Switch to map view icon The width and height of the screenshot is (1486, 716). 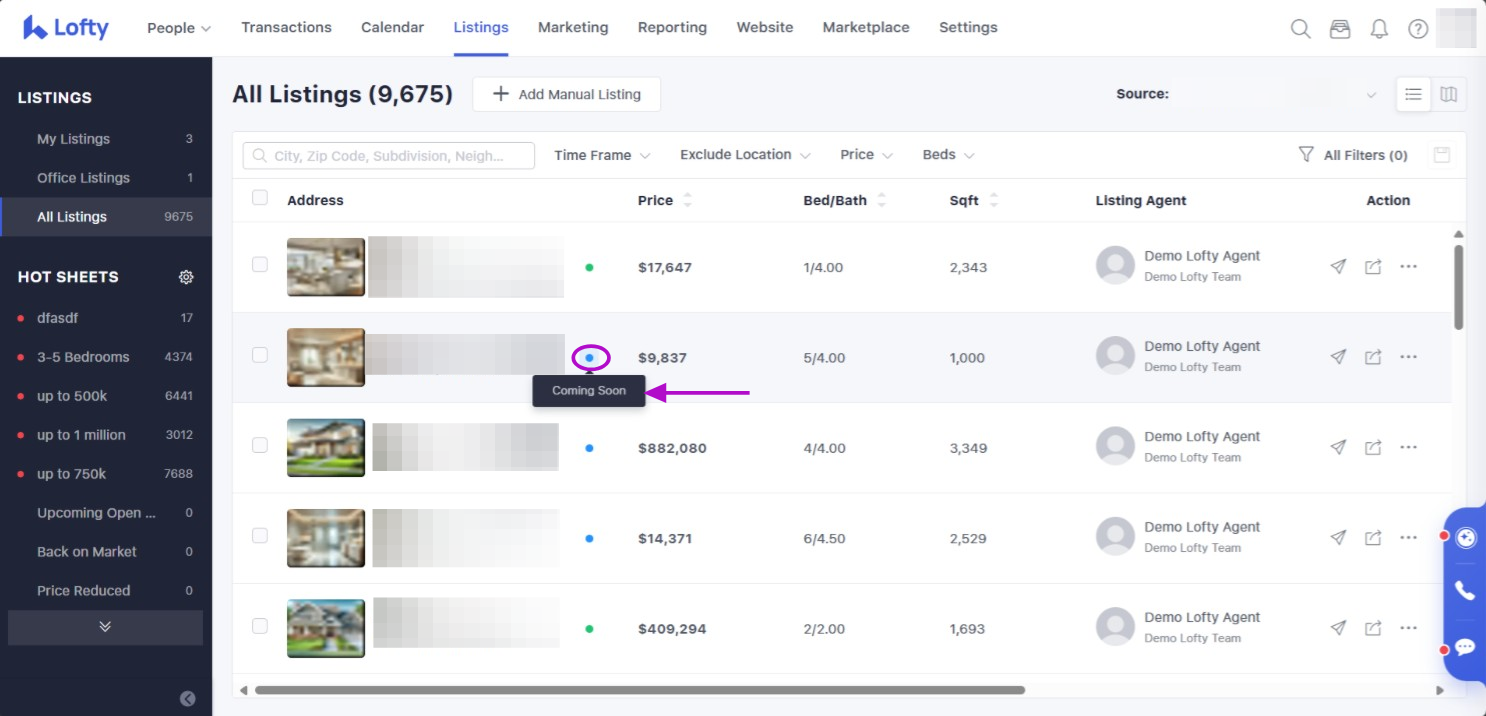[x=1448, y=94]
